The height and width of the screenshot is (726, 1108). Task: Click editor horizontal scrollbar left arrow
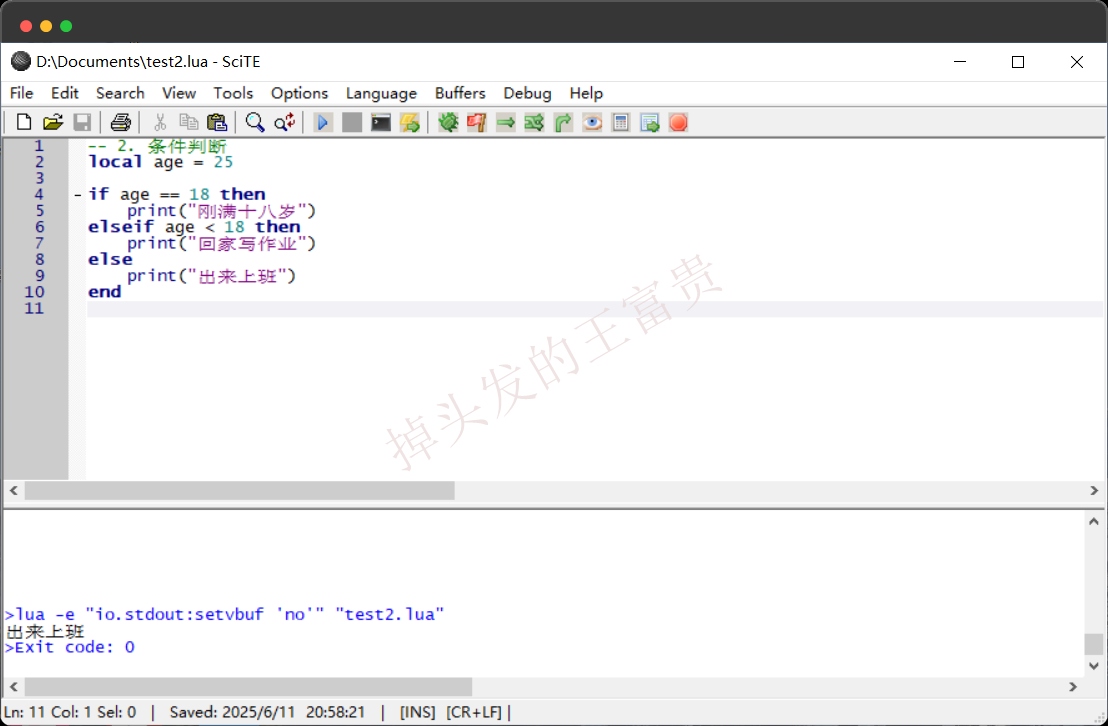coord(13,490)
